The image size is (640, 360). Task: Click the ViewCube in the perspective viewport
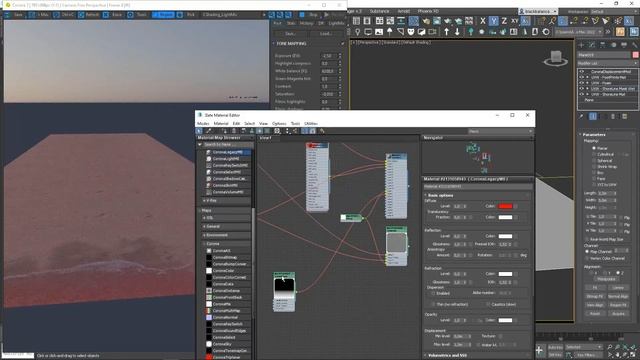pyautogui.click(x=556, y=58)
